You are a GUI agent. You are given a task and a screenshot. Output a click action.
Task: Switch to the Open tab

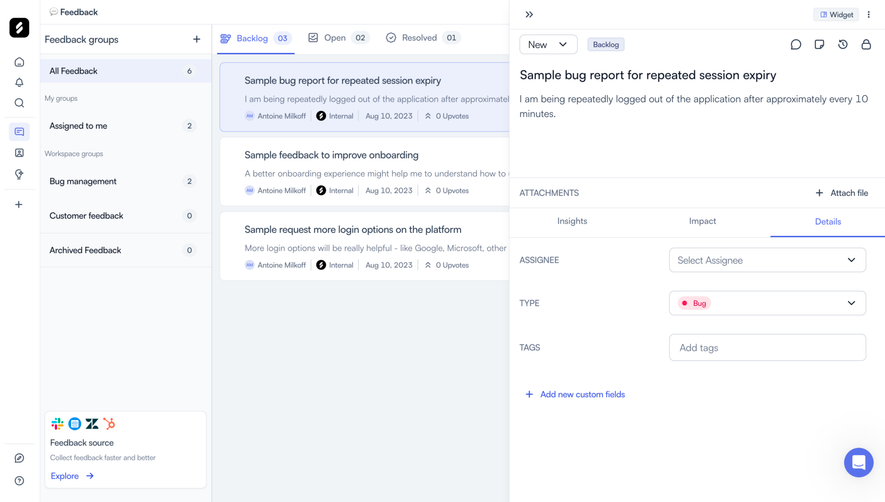tap(338, 38)
